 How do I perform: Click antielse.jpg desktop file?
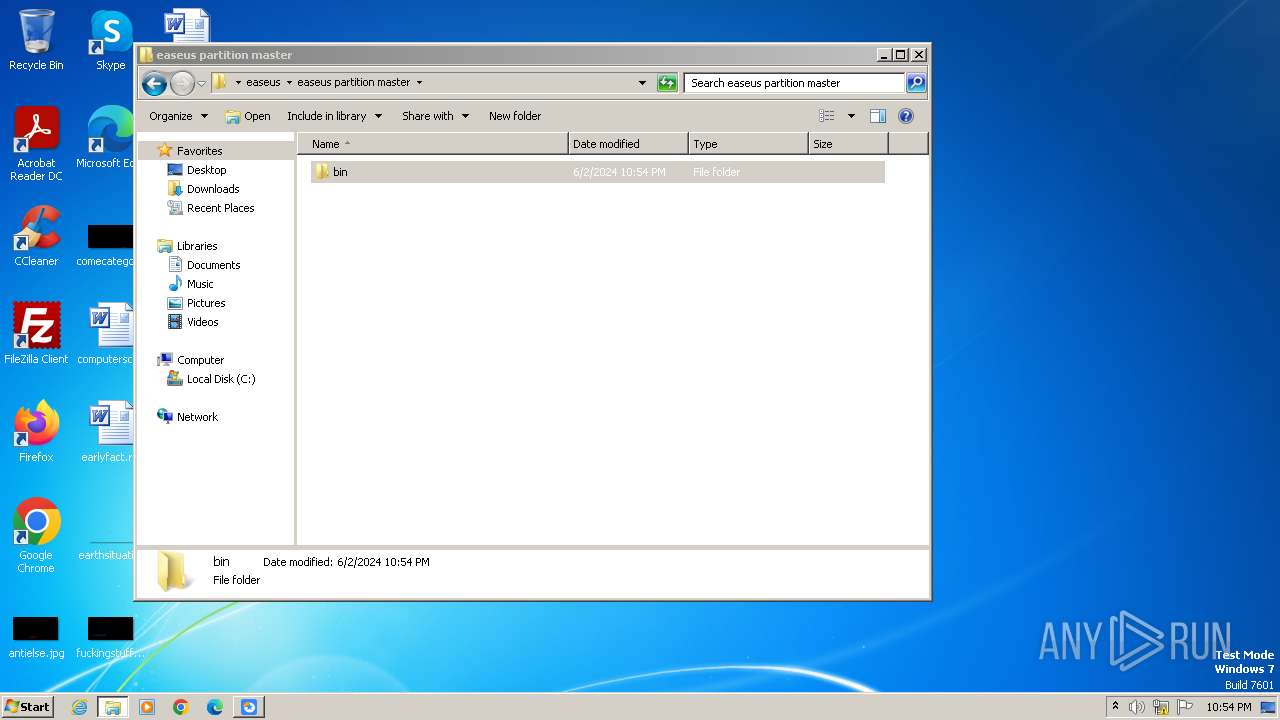36,638
